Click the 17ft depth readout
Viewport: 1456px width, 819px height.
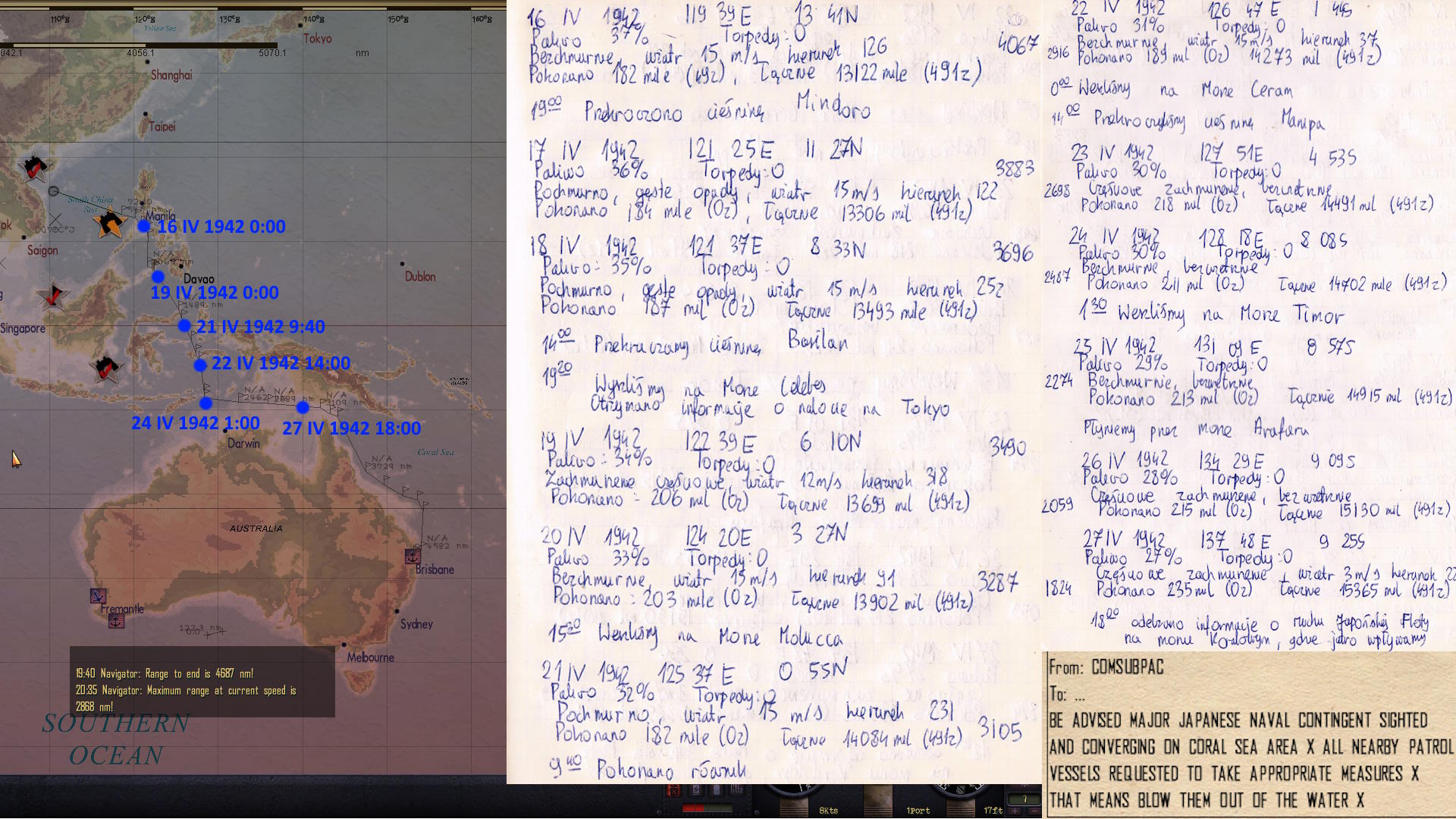point(993,811)
